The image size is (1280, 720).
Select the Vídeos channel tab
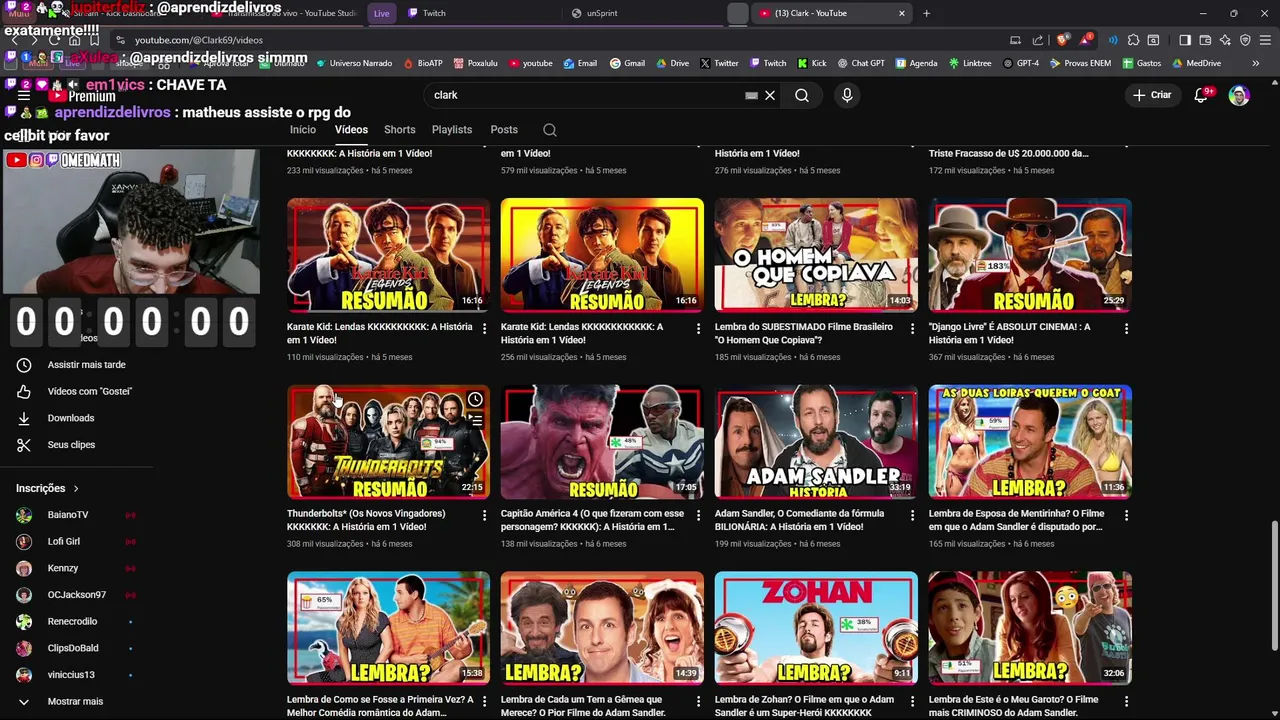pyautogui.click(x=351, y=130)
